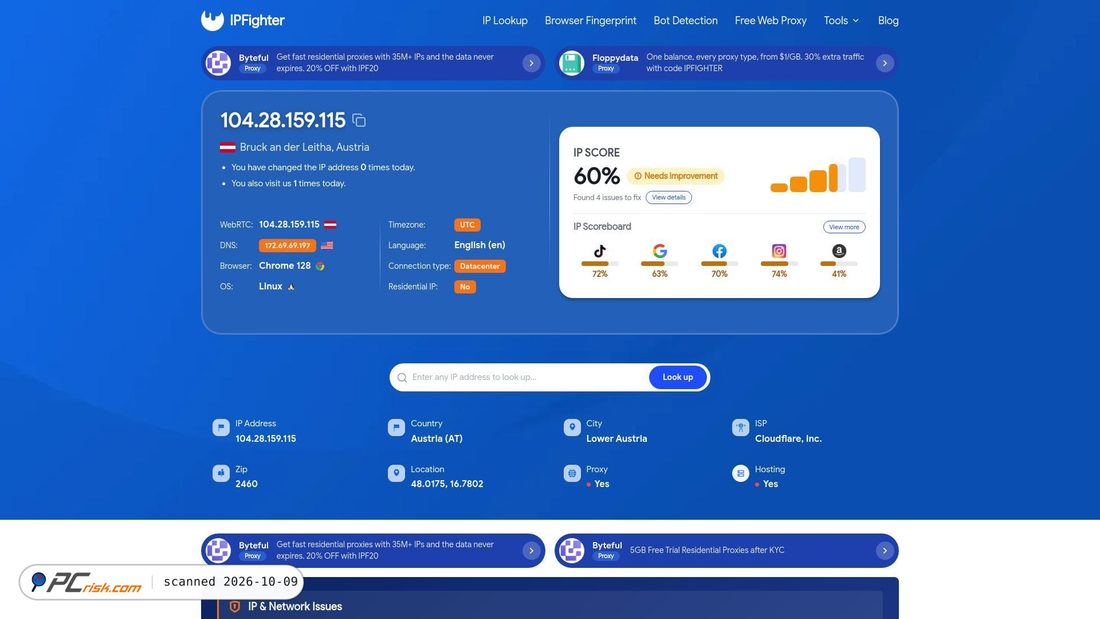Click the Location pin icon

pyautogui.click(x=396, y=474)
